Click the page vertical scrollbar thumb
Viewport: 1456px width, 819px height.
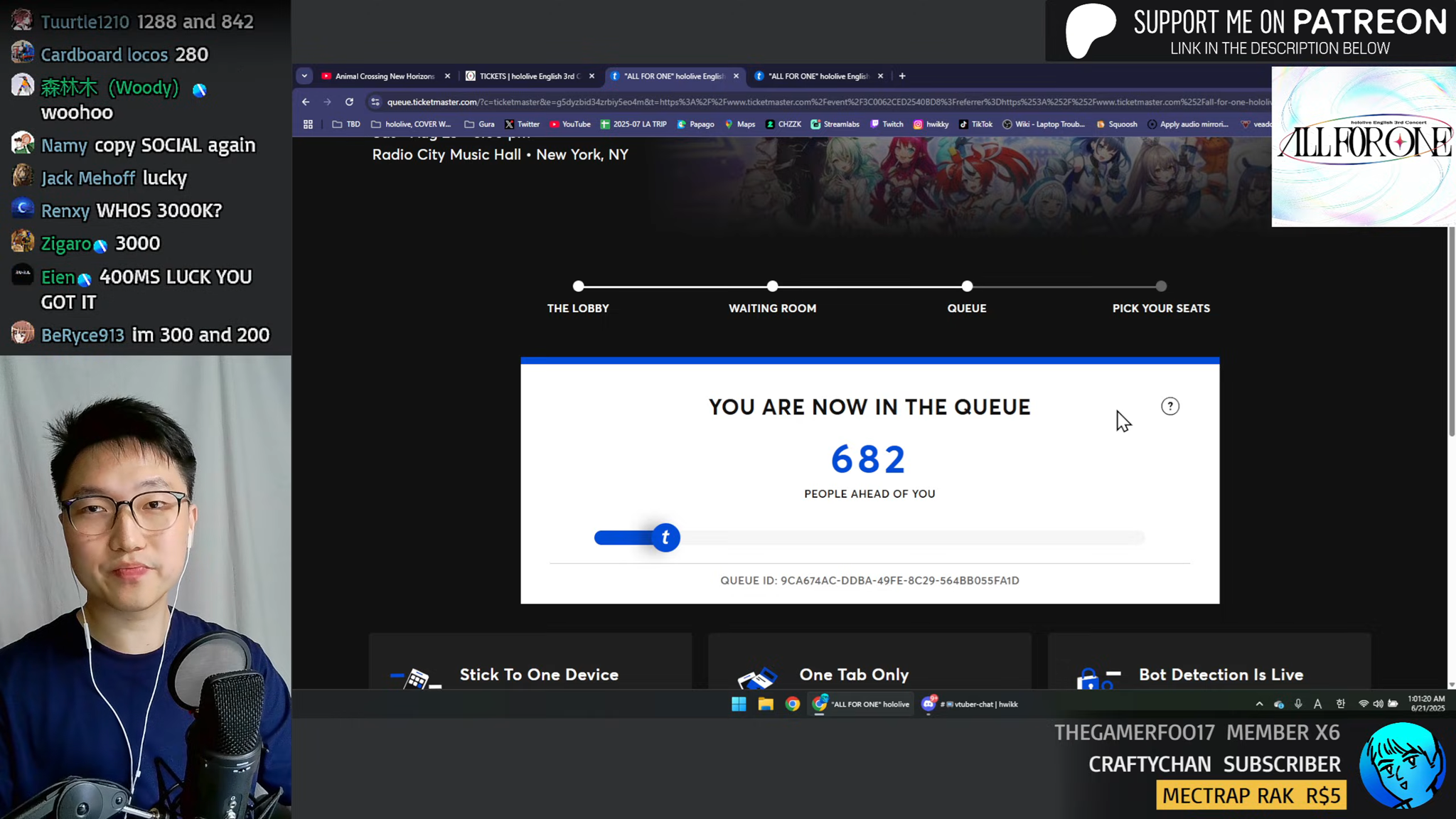(x=1451, y=331)
